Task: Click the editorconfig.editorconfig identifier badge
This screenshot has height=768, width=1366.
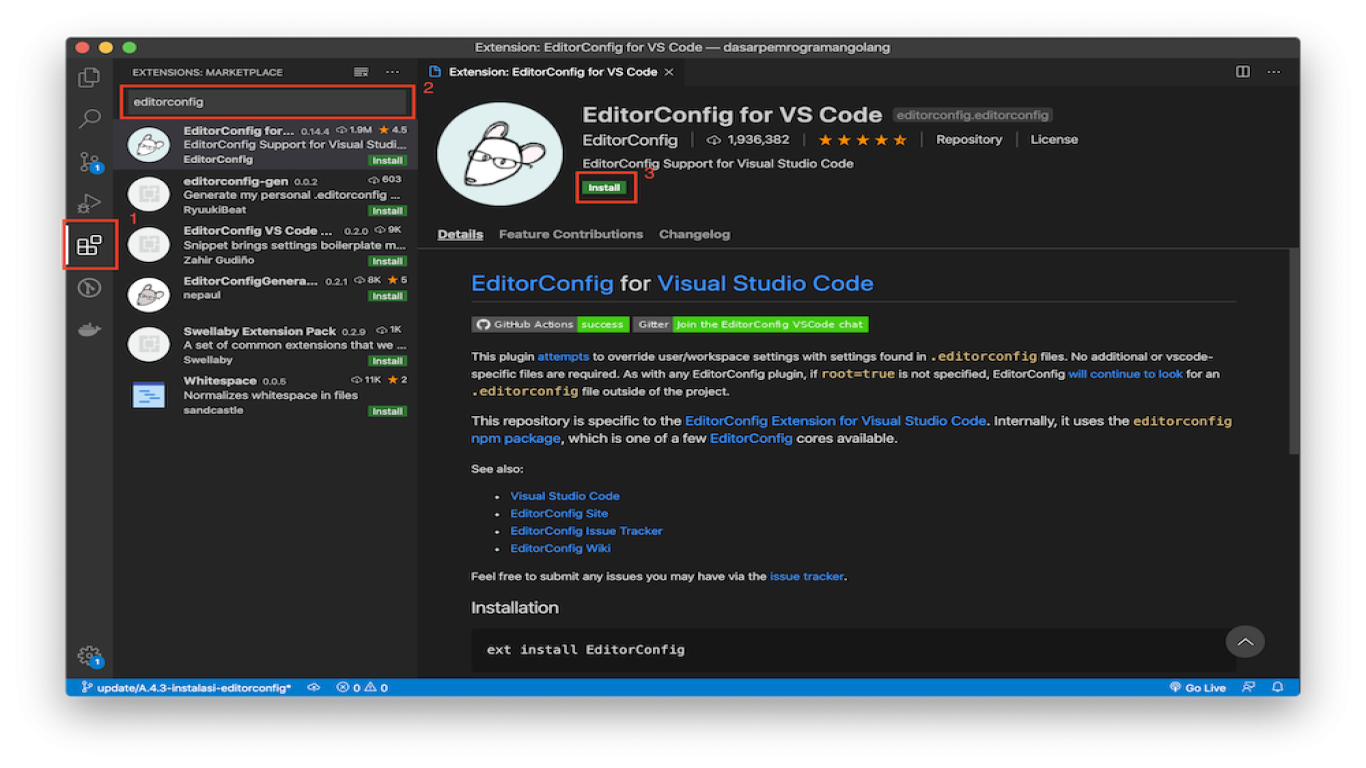Action: (972, 115)
